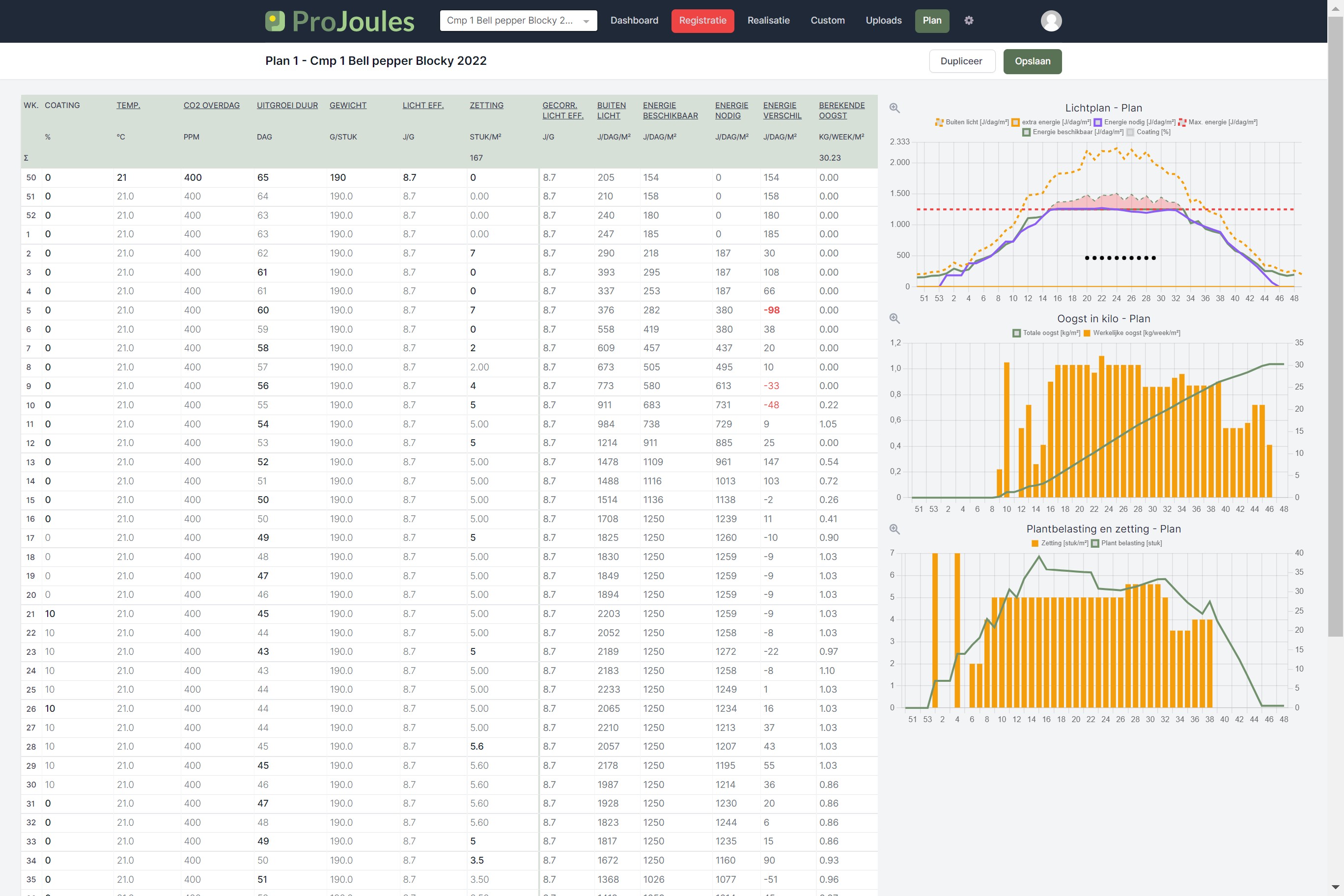Open the Cmp 1 Bell pepper Blocky dropdown
The width and height of the screenshot is (1344, 896).
coord(518,21)
